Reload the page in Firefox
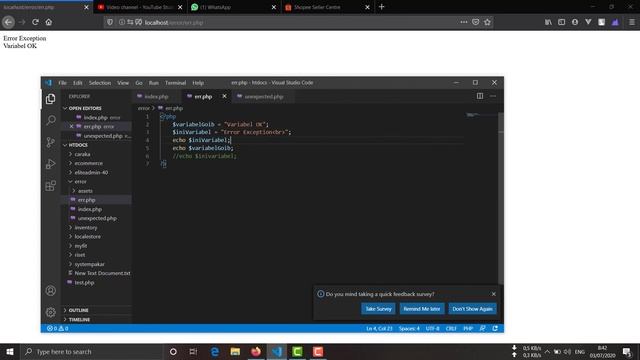The image size is (640, 360). (36, 22)
